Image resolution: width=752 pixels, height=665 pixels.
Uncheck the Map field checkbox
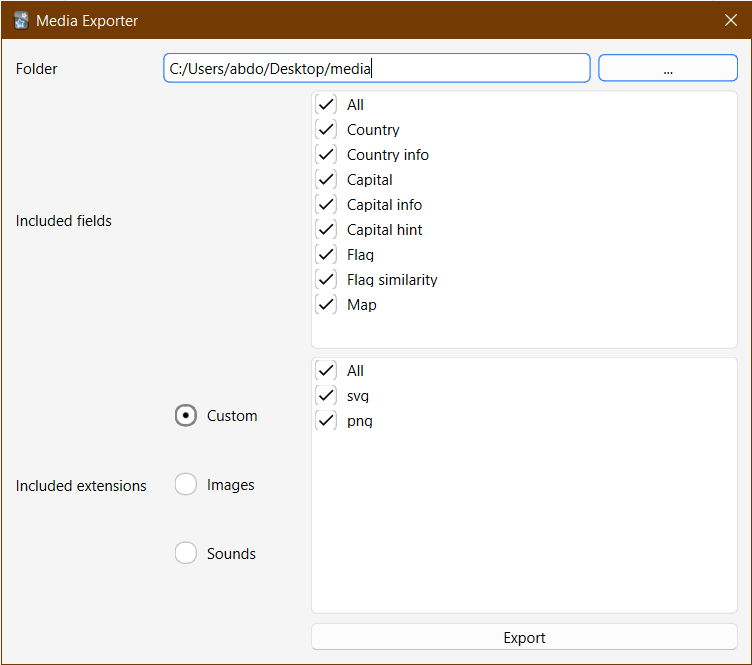(326, 304)
